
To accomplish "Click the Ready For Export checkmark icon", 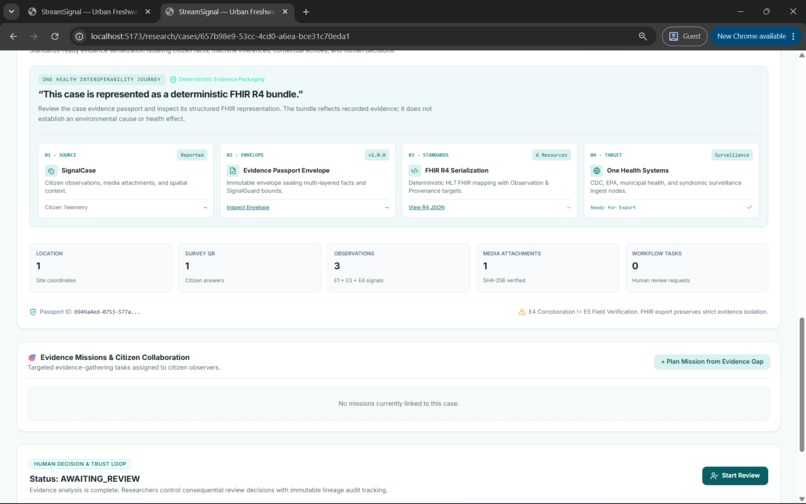I will click(x=749, y=207).
